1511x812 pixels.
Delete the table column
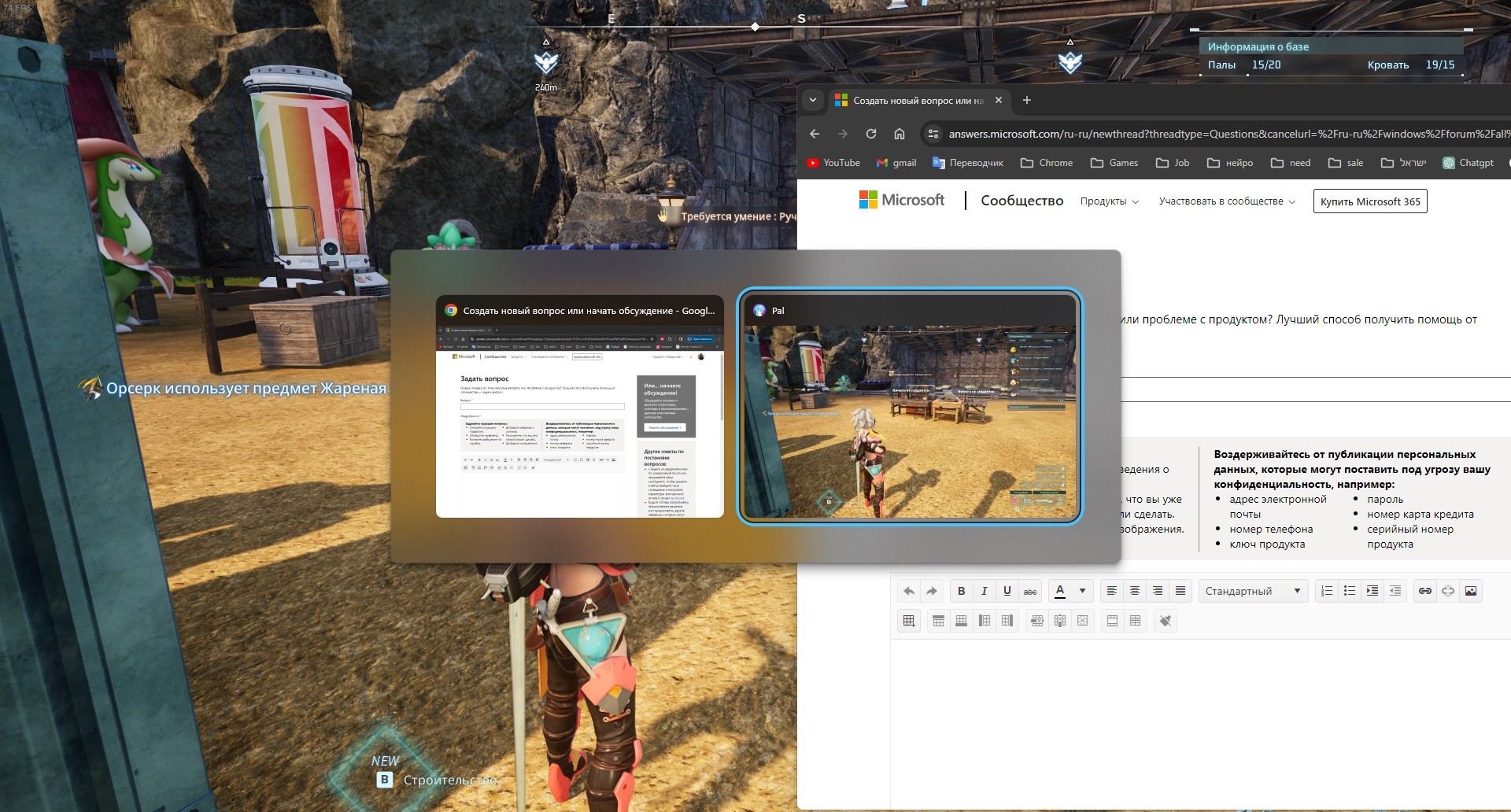(x=1060, y=621)
